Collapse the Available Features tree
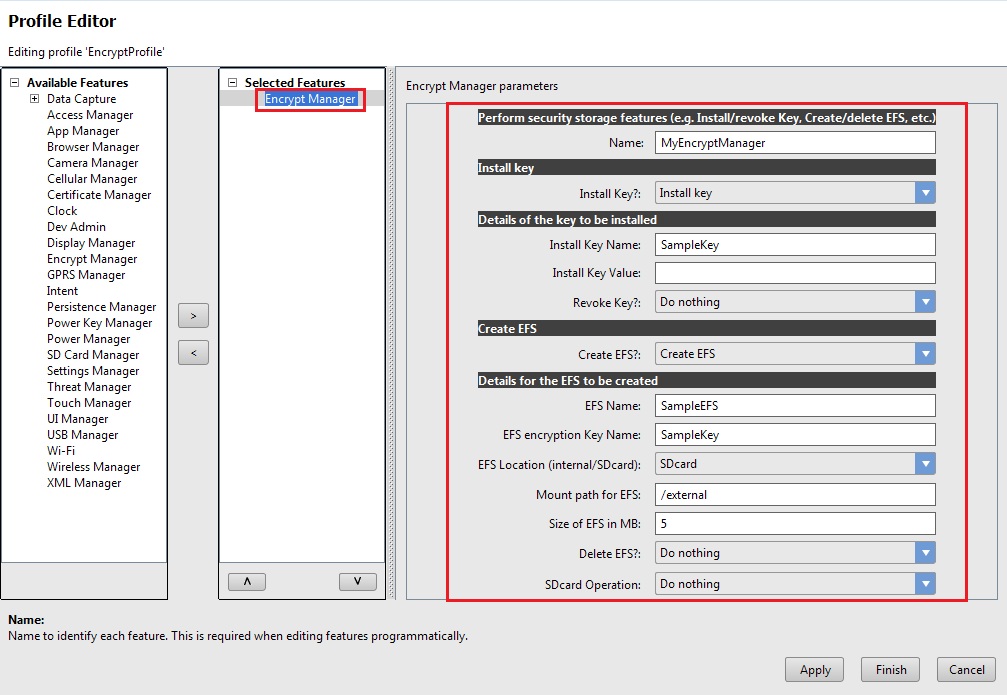Image resolution: width=1007 pixels, height=695 pixels. 15,83
